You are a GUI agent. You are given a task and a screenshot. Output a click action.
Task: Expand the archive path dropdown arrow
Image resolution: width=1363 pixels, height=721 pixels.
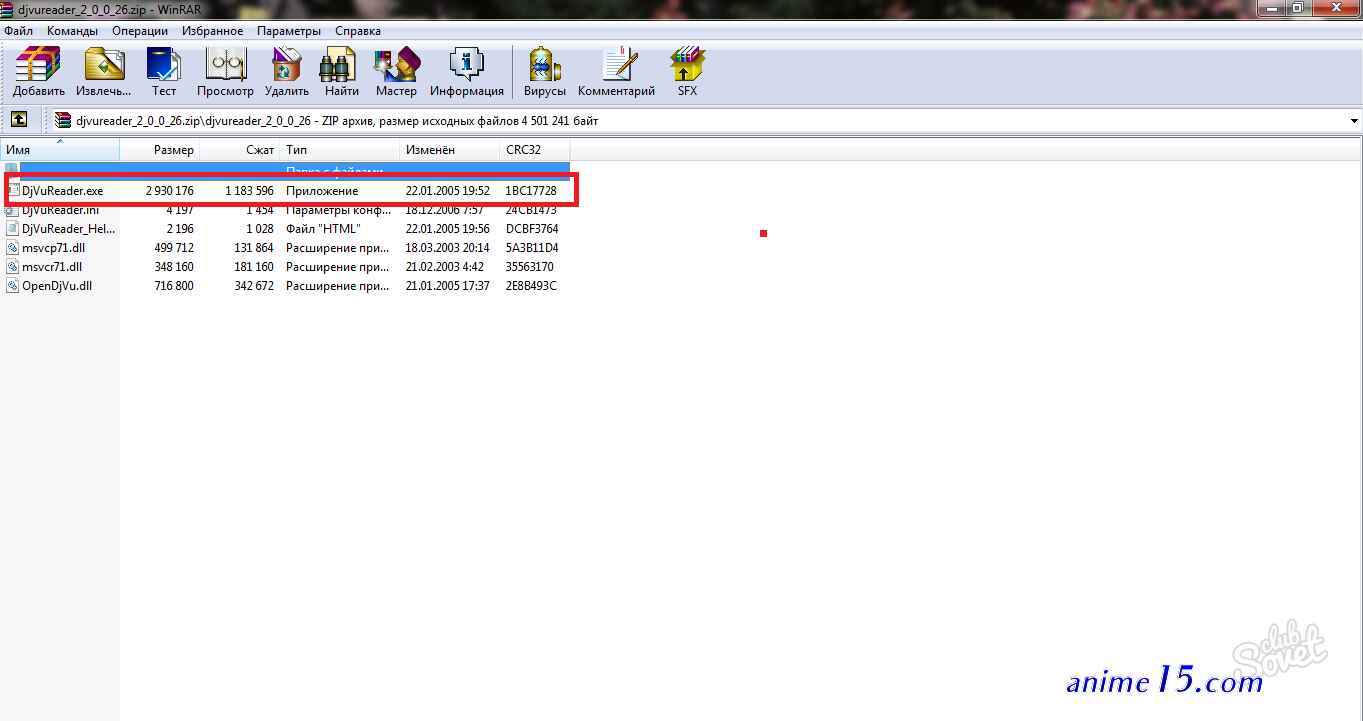coord(1354,121)
